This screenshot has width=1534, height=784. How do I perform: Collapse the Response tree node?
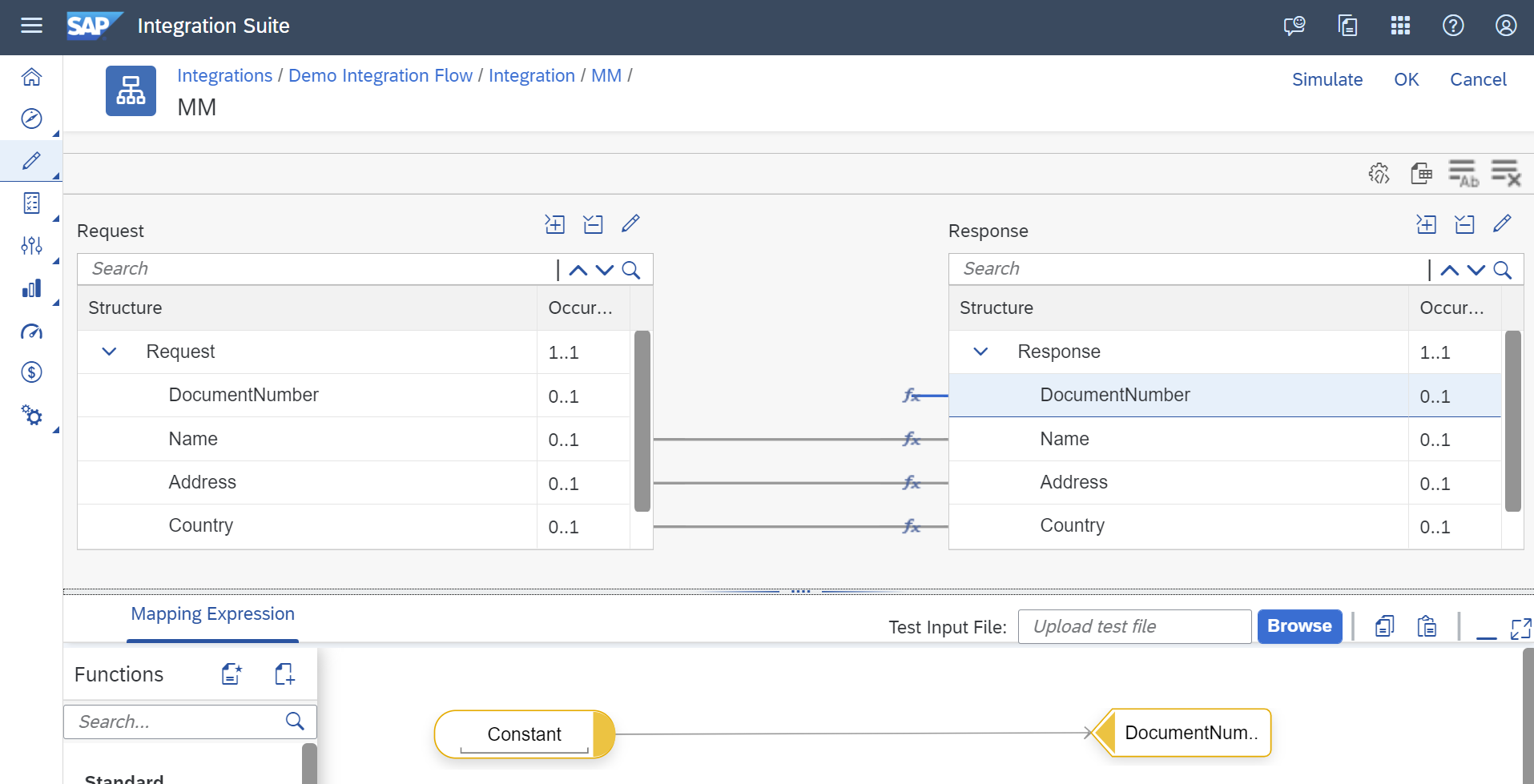980,352
